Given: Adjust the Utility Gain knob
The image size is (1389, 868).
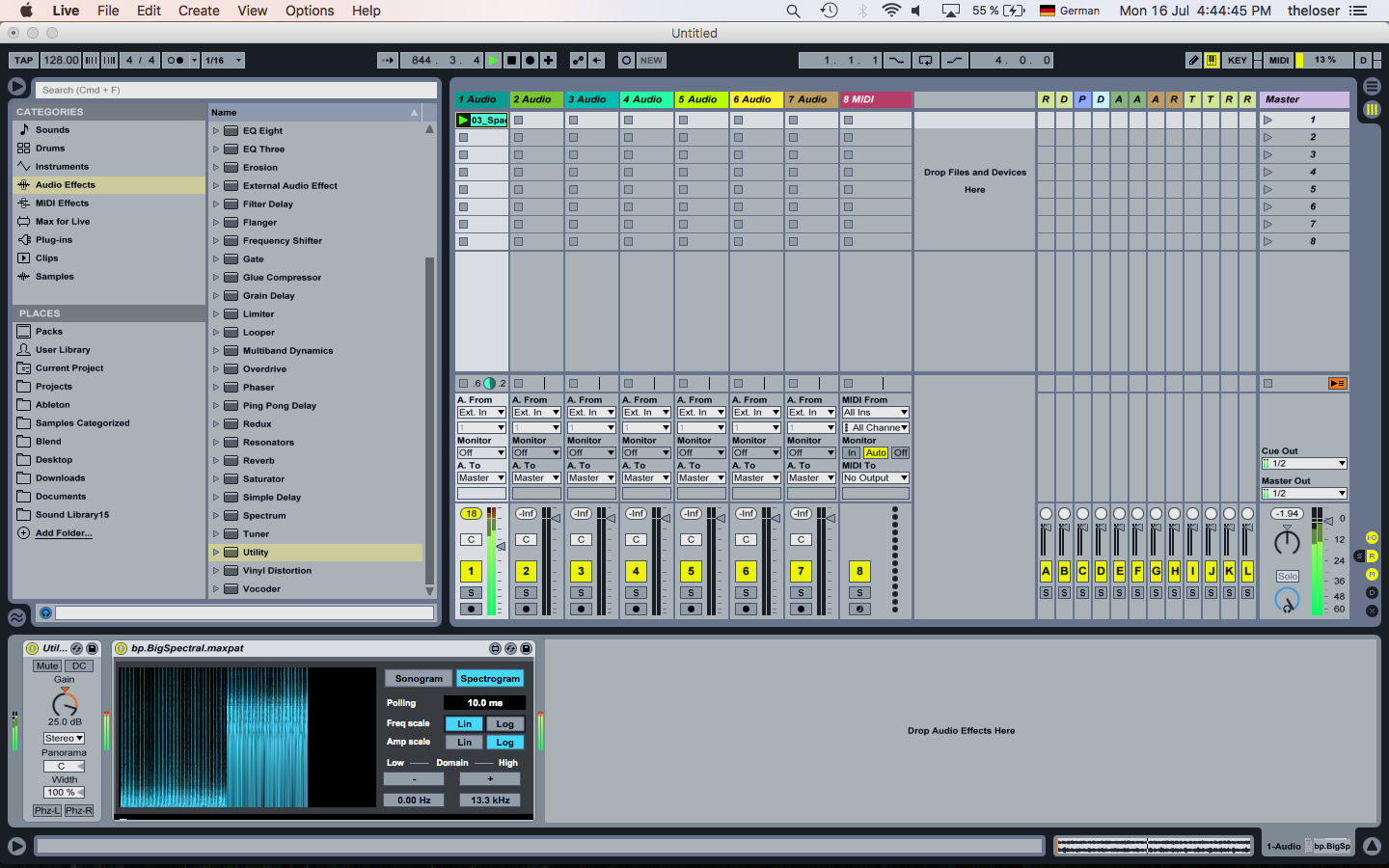Looking at the screenshot, I should [x=64, y=704].
